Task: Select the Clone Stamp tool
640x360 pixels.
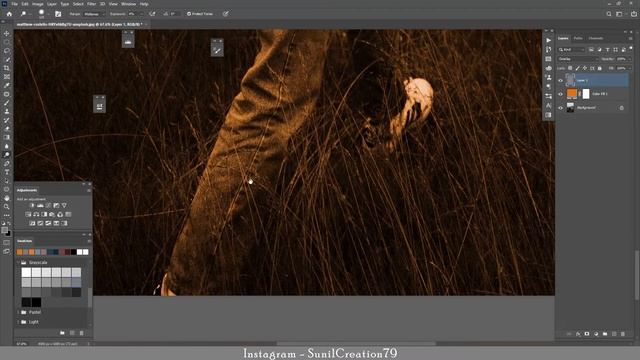Action: click(7, 111)
